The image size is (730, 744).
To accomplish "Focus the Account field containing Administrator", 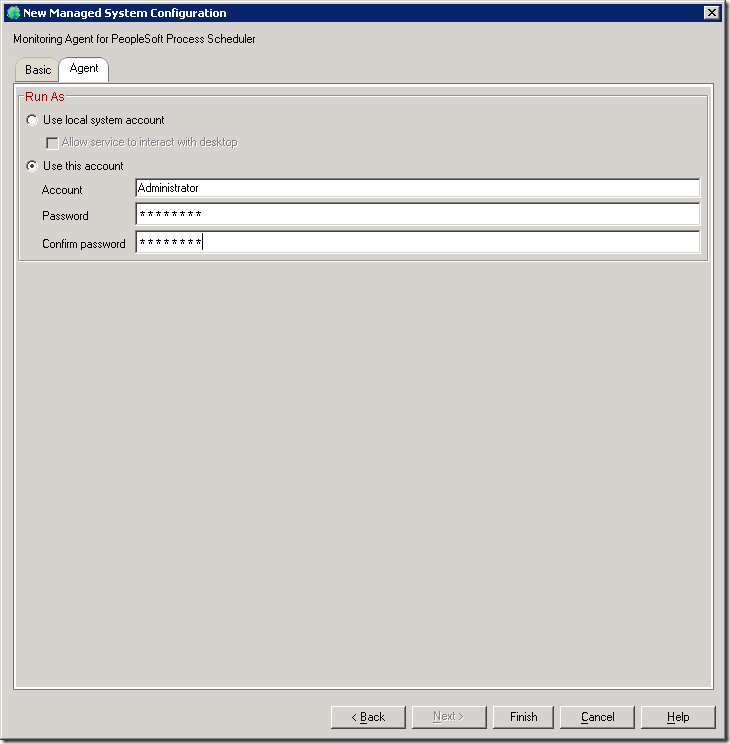I will click(x=417, y=188).
